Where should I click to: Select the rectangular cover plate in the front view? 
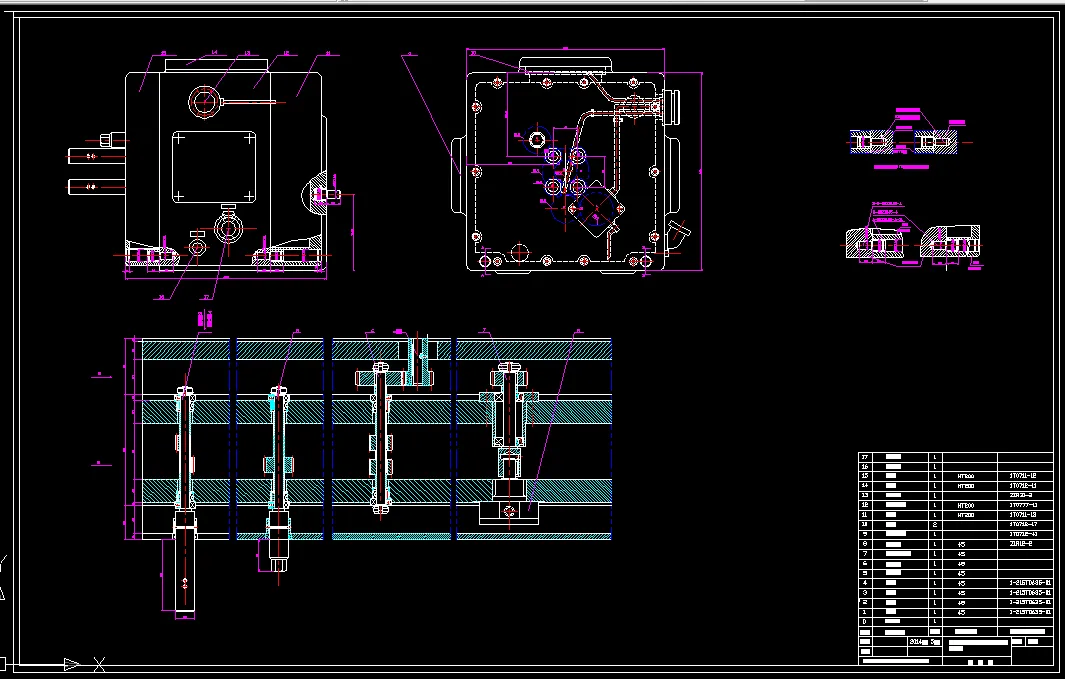pyautogui.click(x=214, y=167)
